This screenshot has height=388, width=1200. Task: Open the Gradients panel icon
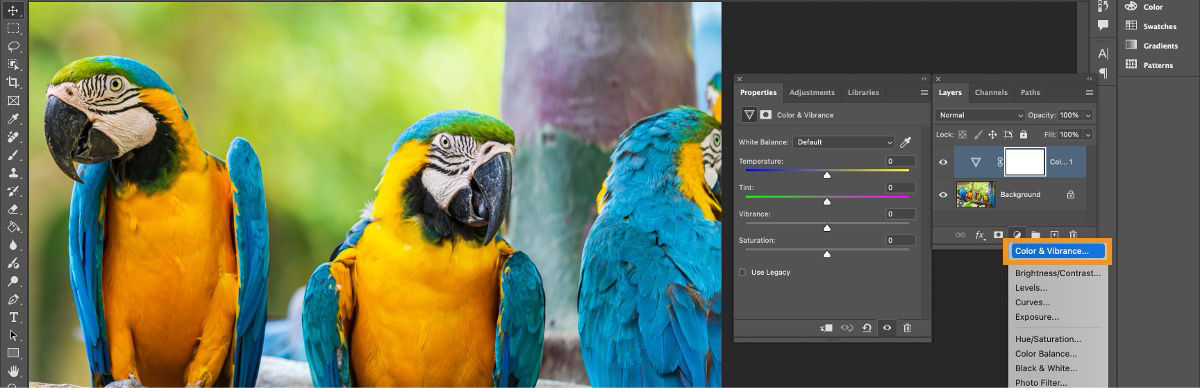coord(1131,45)
